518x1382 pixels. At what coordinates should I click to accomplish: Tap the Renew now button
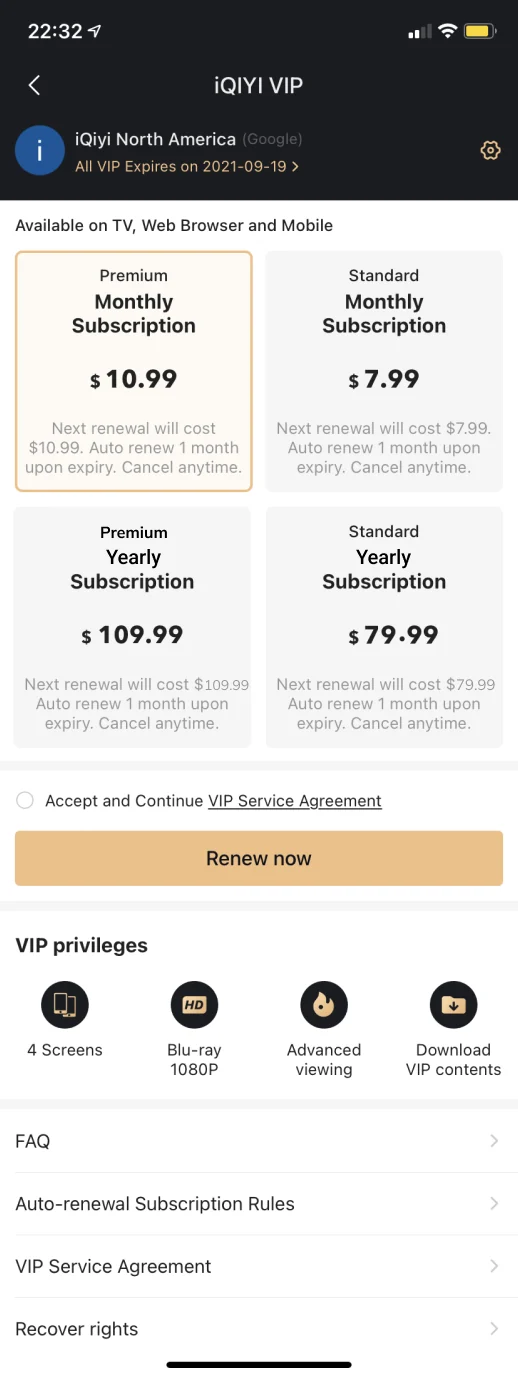259,858
